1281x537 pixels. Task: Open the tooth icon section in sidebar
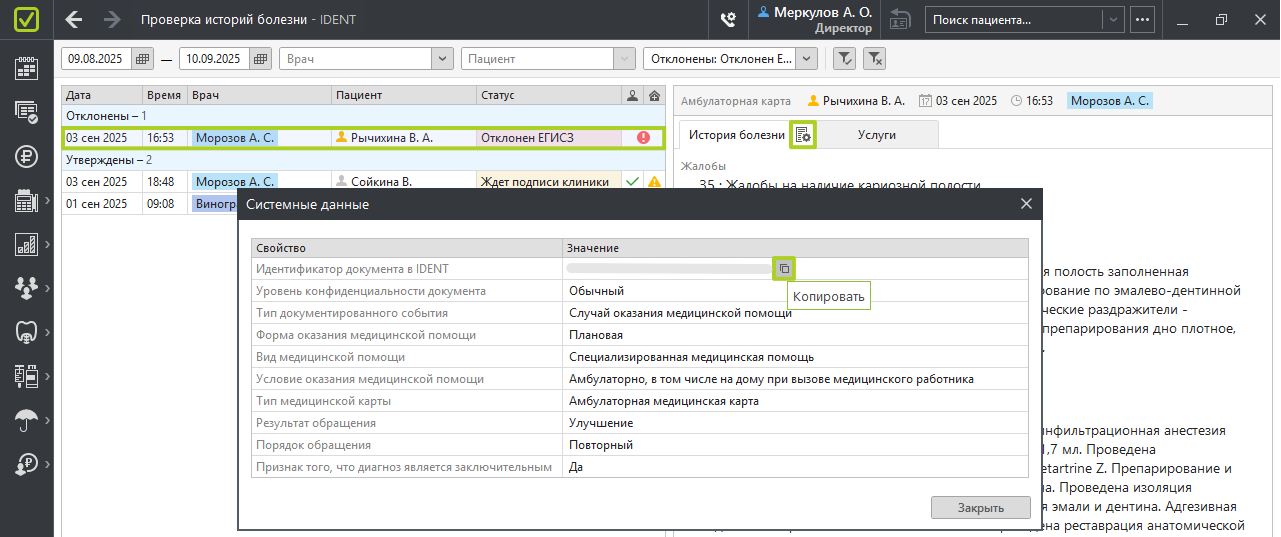coord(26,332)
